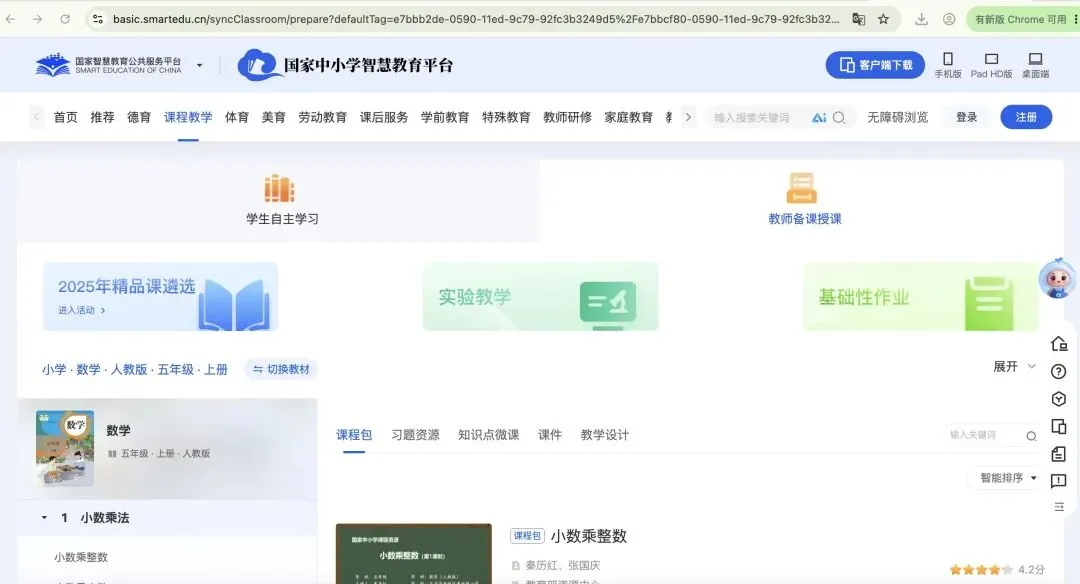Open the 美育 nav item
The image size is (1080, 584).
click(x=273, y=117)
